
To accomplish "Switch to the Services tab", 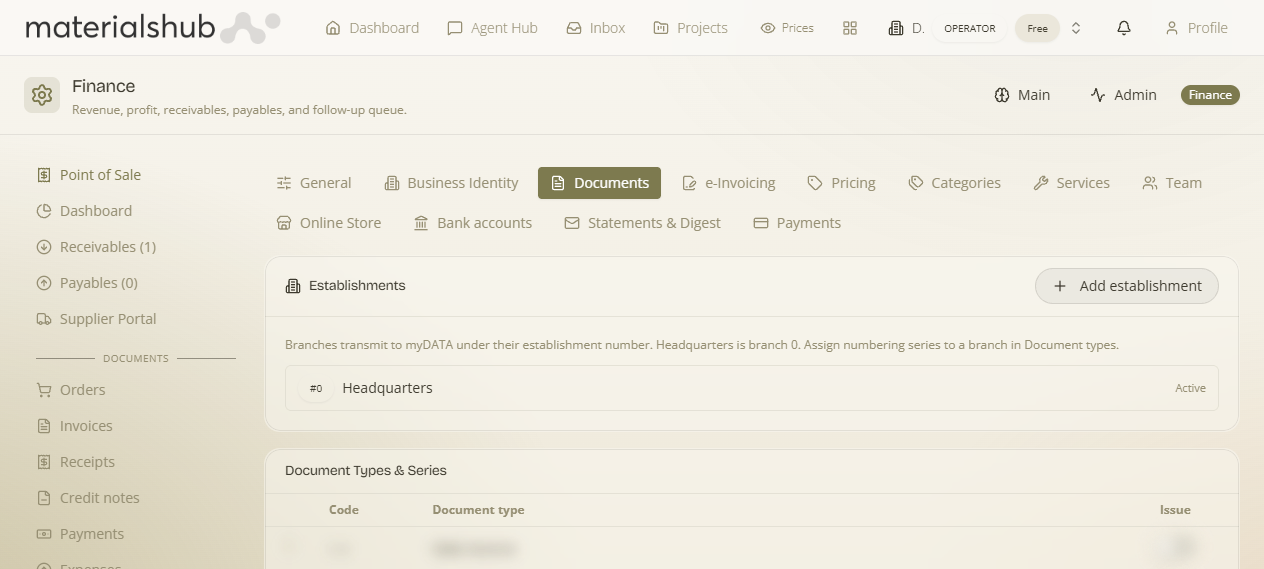I will [x=1071, y=183].
